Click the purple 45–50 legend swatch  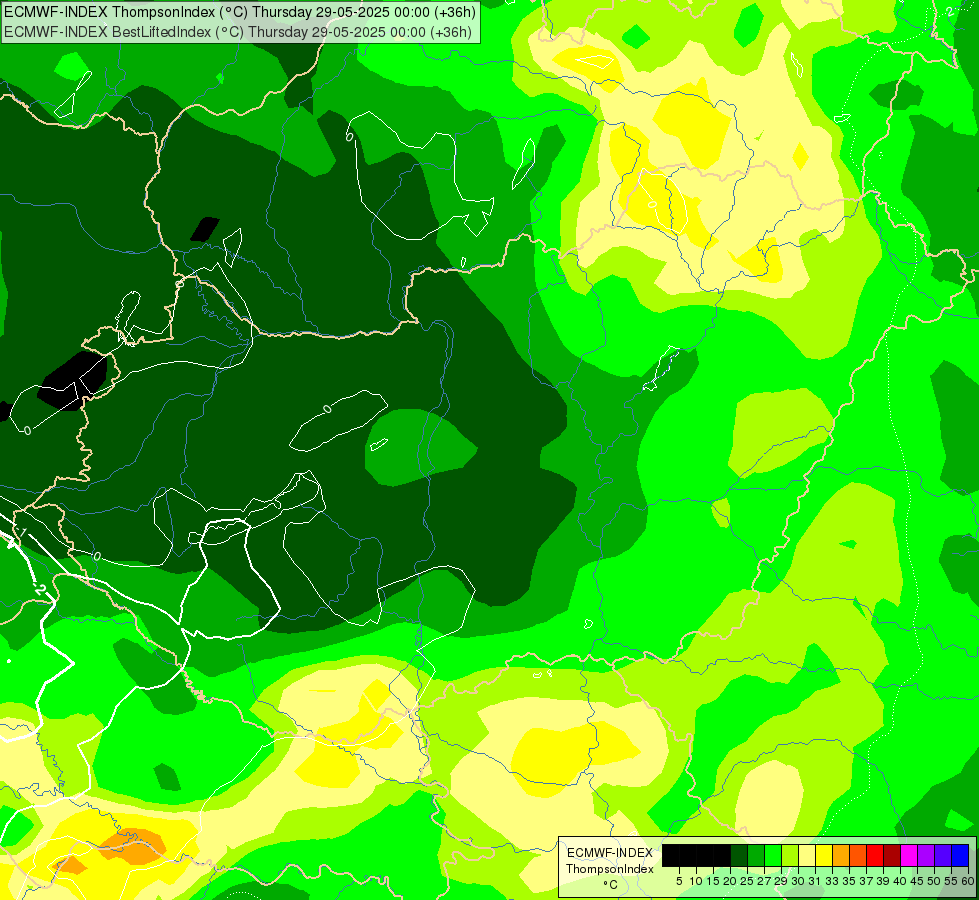927,855
